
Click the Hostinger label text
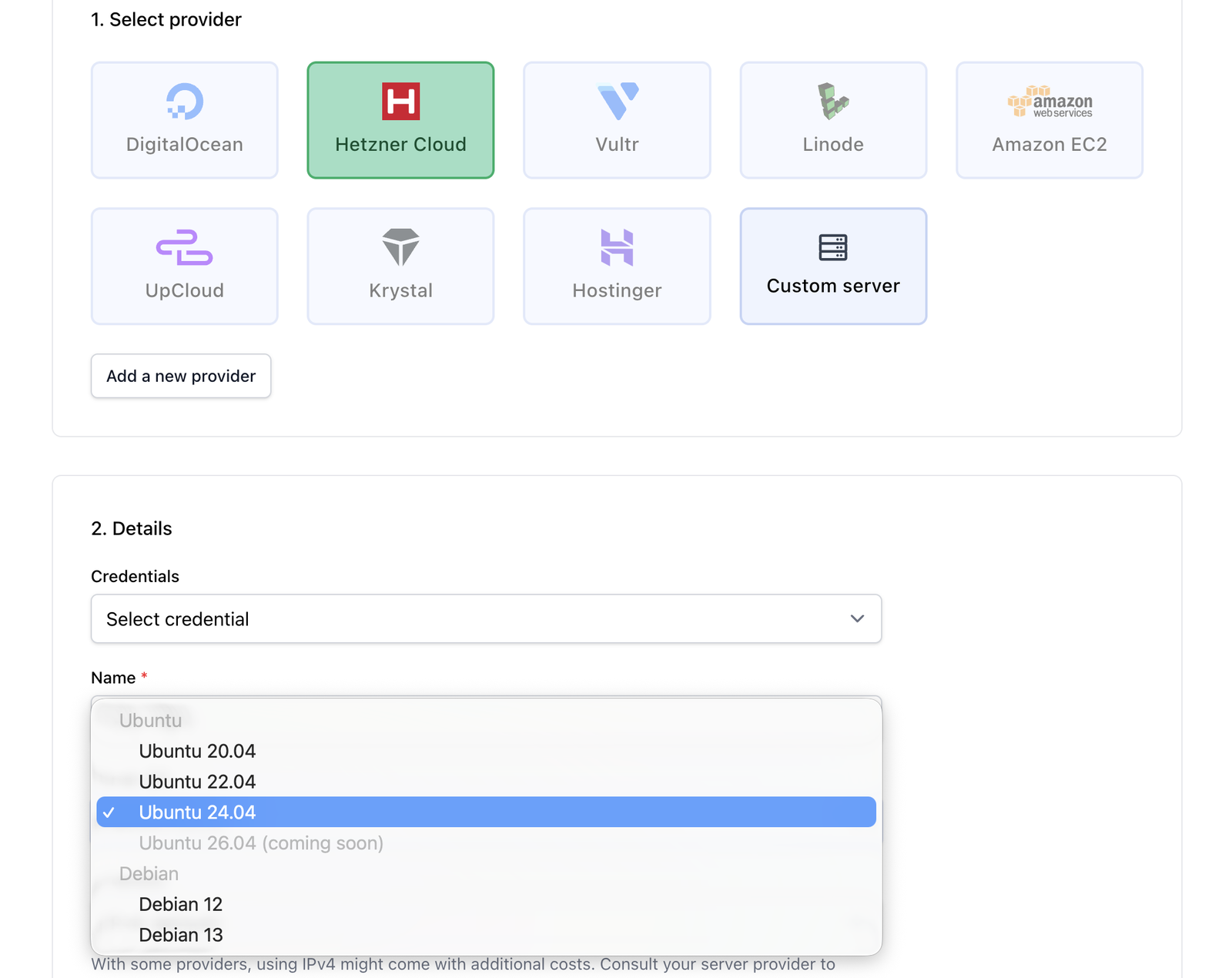(617, 290)
